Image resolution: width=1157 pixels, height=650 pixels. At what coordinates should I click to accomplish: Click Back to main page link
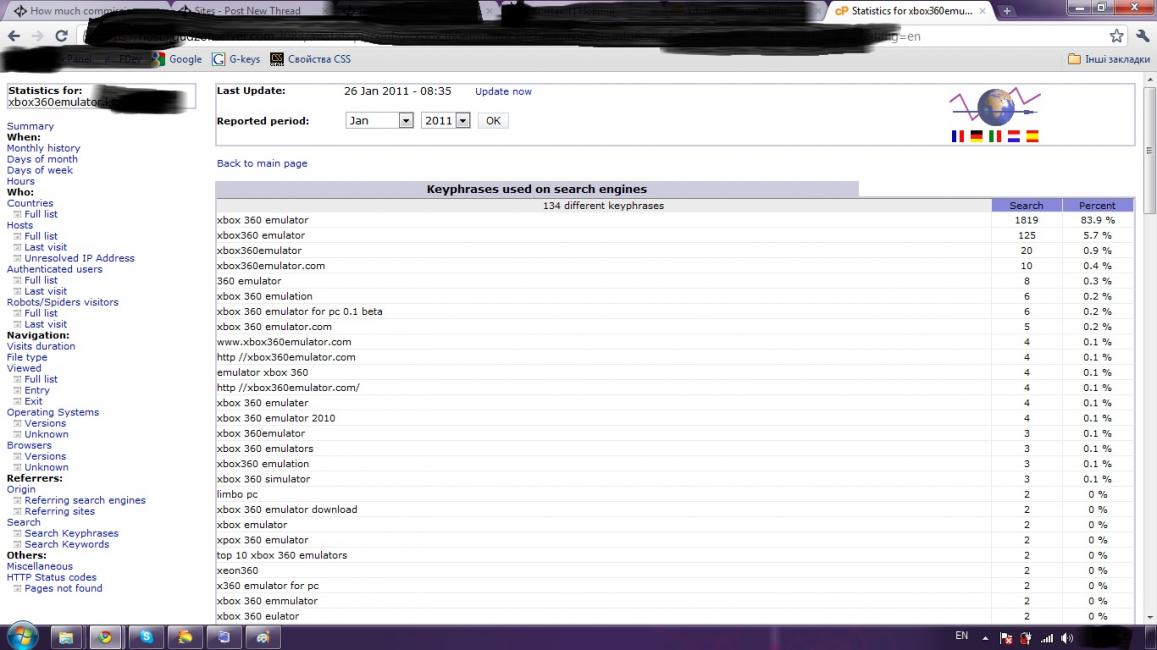point(262,163)
